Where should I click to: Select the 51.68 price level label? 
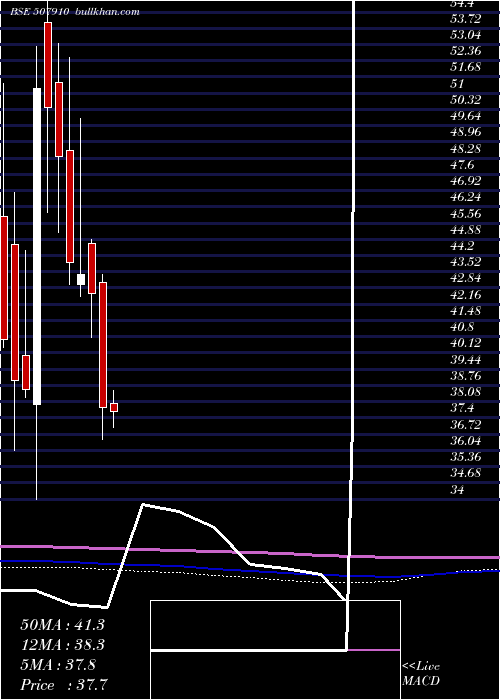(x=466, y=67)
